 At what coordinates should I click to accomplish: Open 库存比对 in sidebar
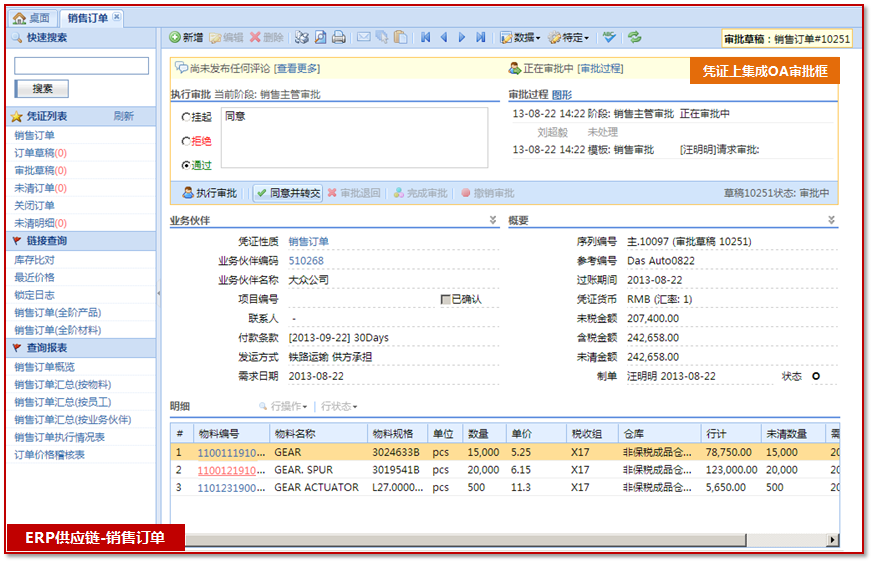(x=34, y=260)
